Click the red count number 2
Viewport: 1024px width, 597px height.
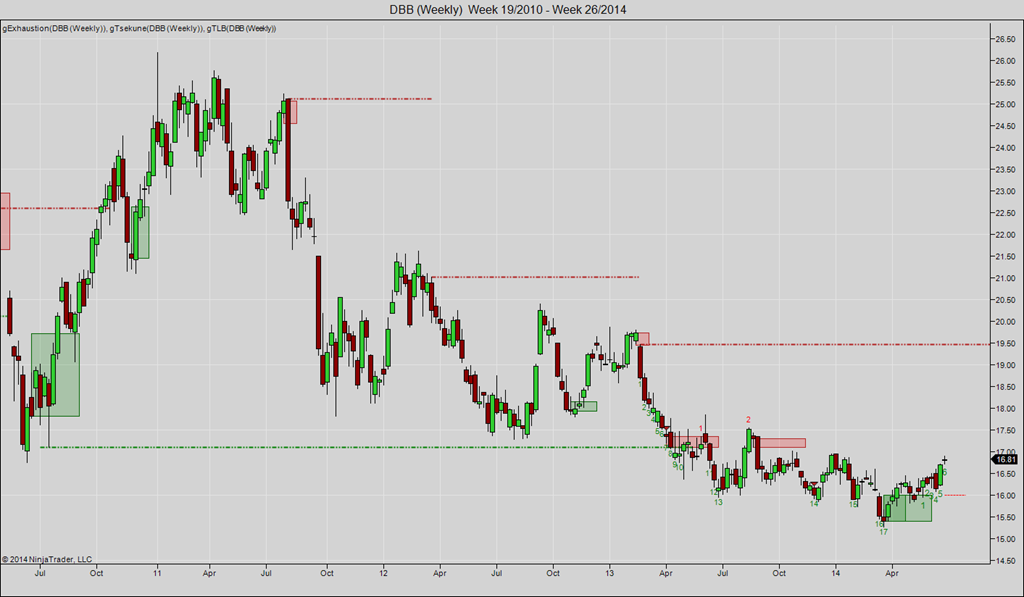[748, 420]
